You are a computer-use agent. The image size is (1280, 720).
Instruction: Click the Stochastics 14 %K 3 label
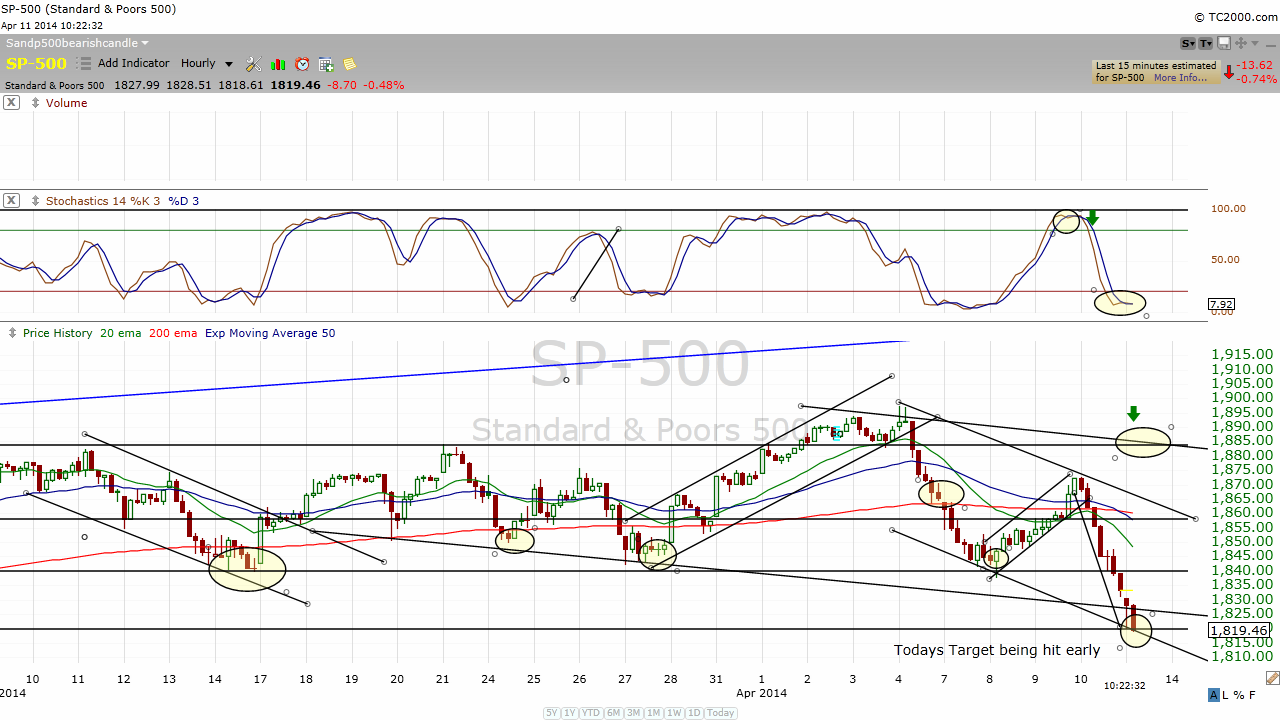click(103, 201)
